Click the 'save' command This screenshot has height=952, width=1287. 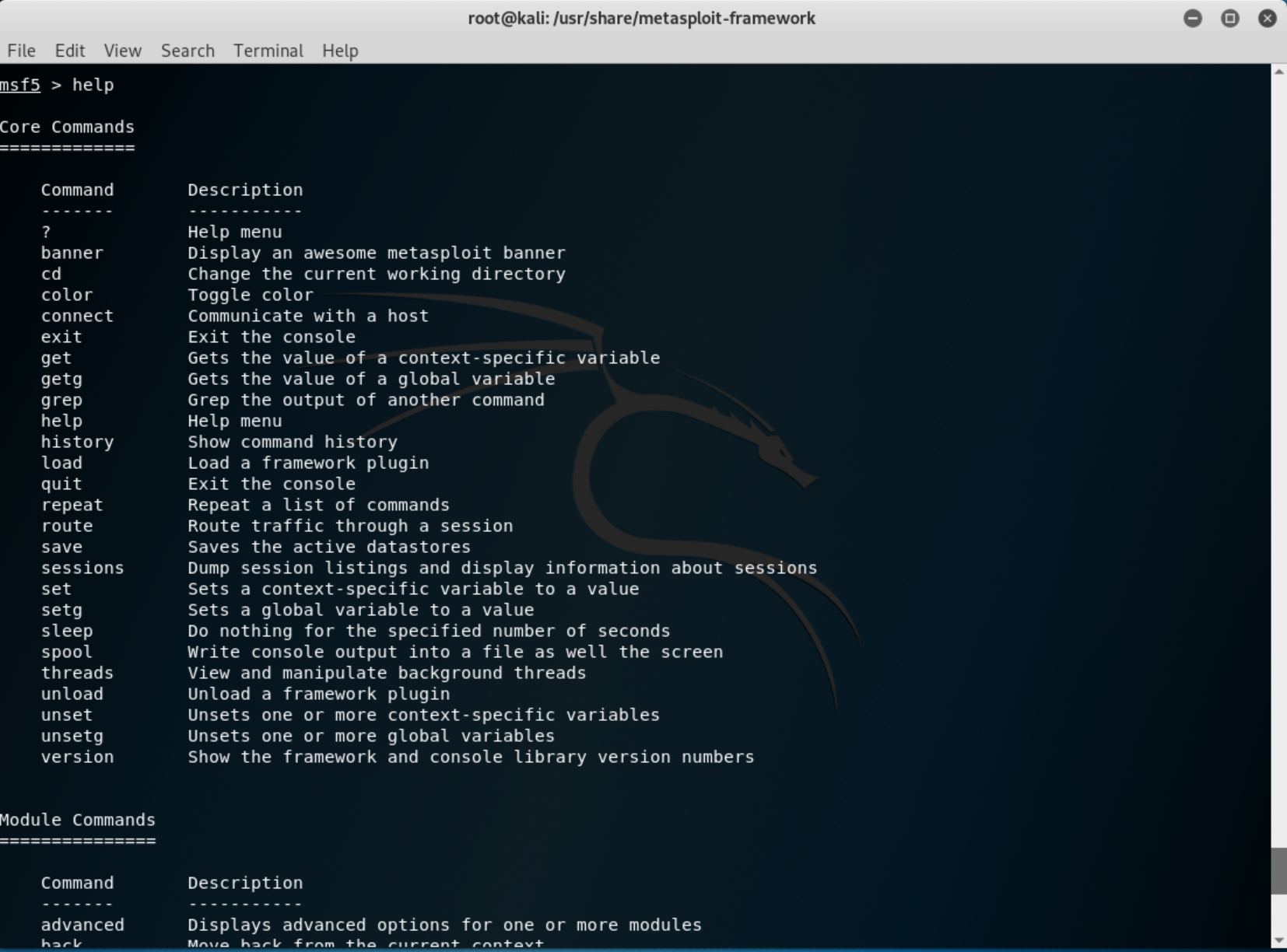(61, 547)
